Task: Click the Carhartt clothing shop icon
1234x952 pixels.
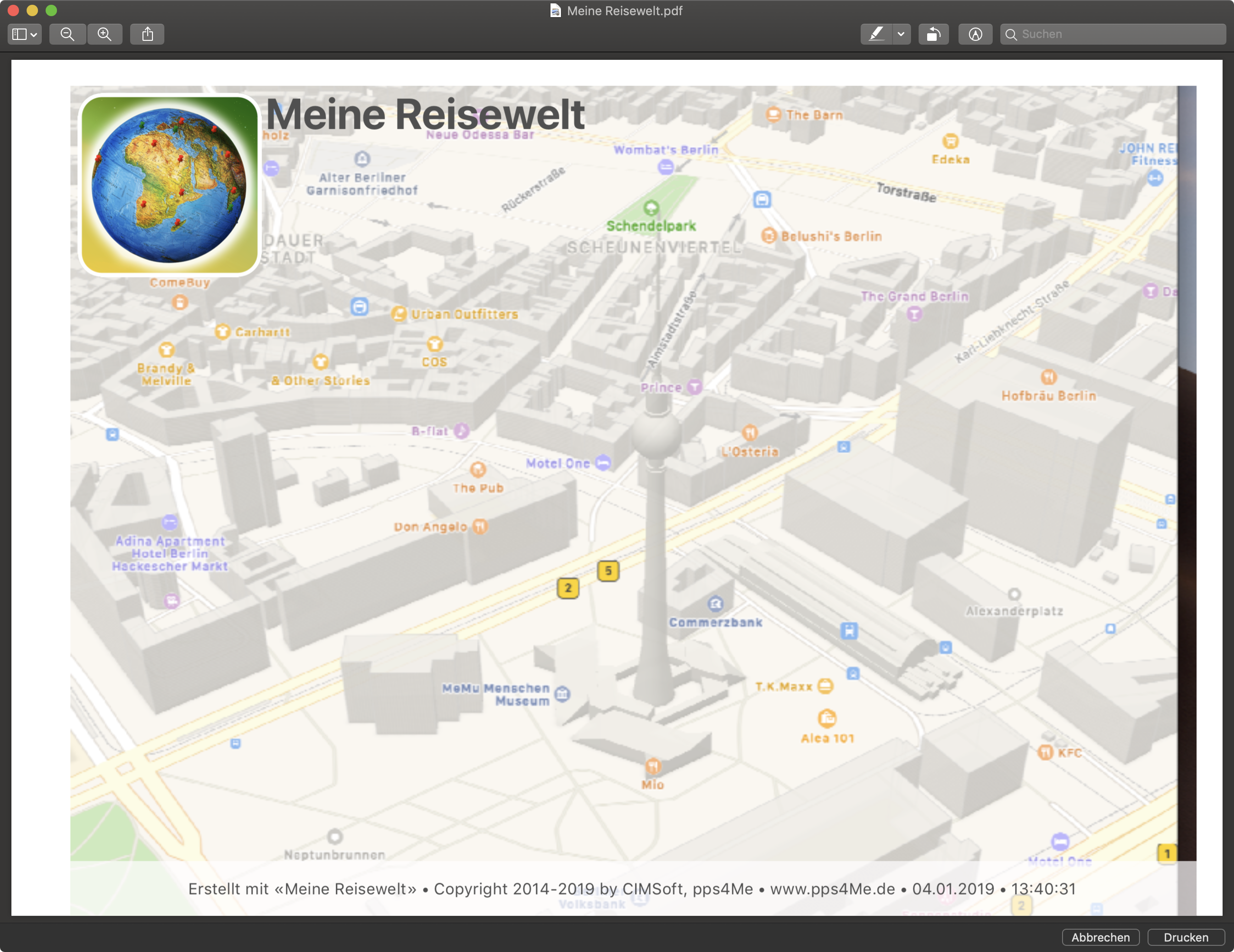Action: [x=223, y=331]
